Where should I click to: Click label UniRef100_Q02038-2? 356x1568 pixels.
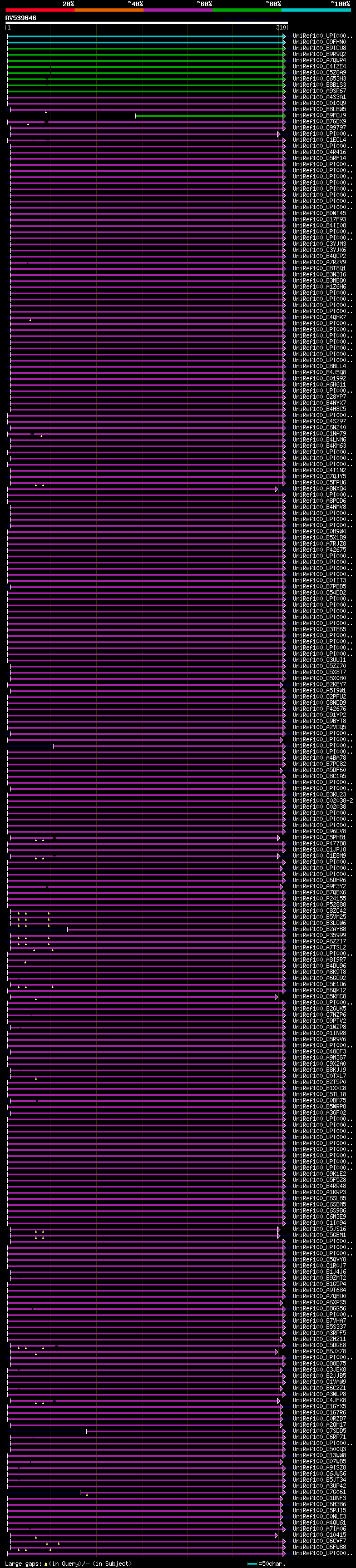pos(323,800)
